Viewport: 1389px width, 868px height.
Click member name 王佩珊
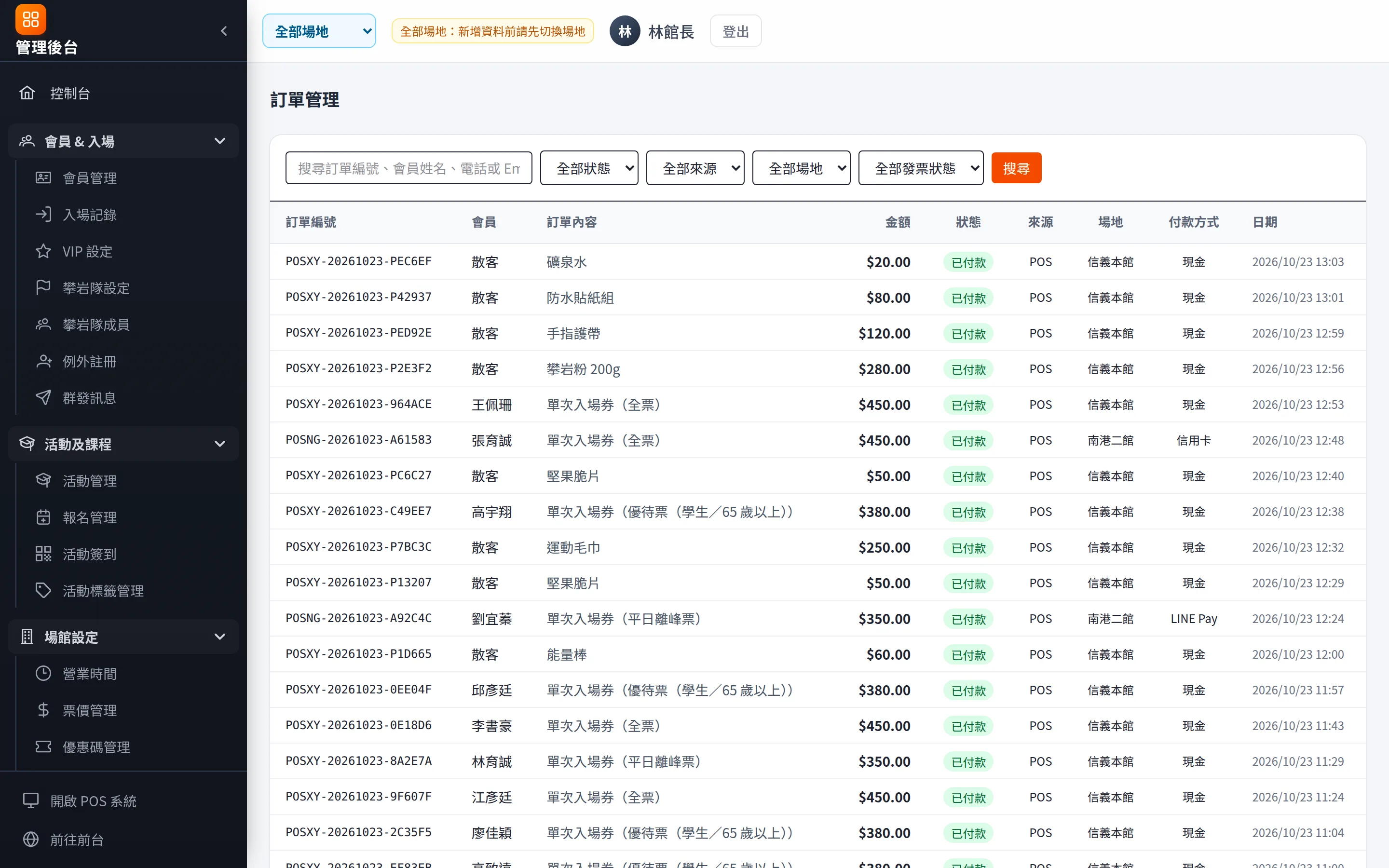(491, 405)
